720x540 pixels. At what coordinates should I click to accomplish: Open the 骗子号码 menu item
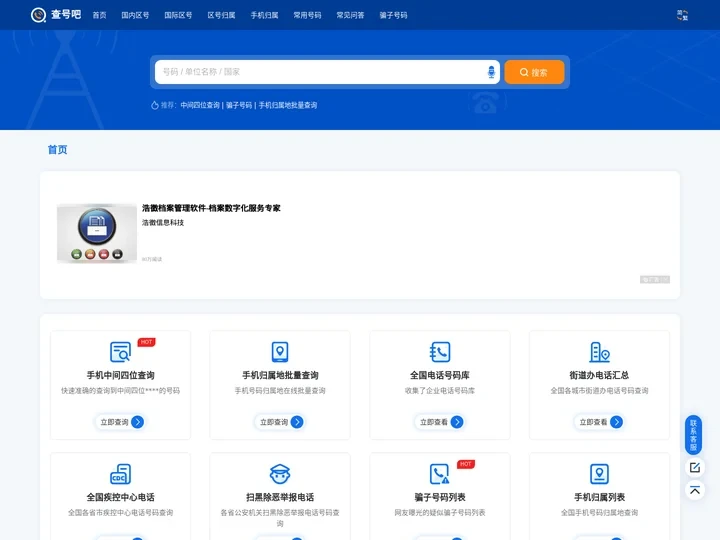(394, 15)
